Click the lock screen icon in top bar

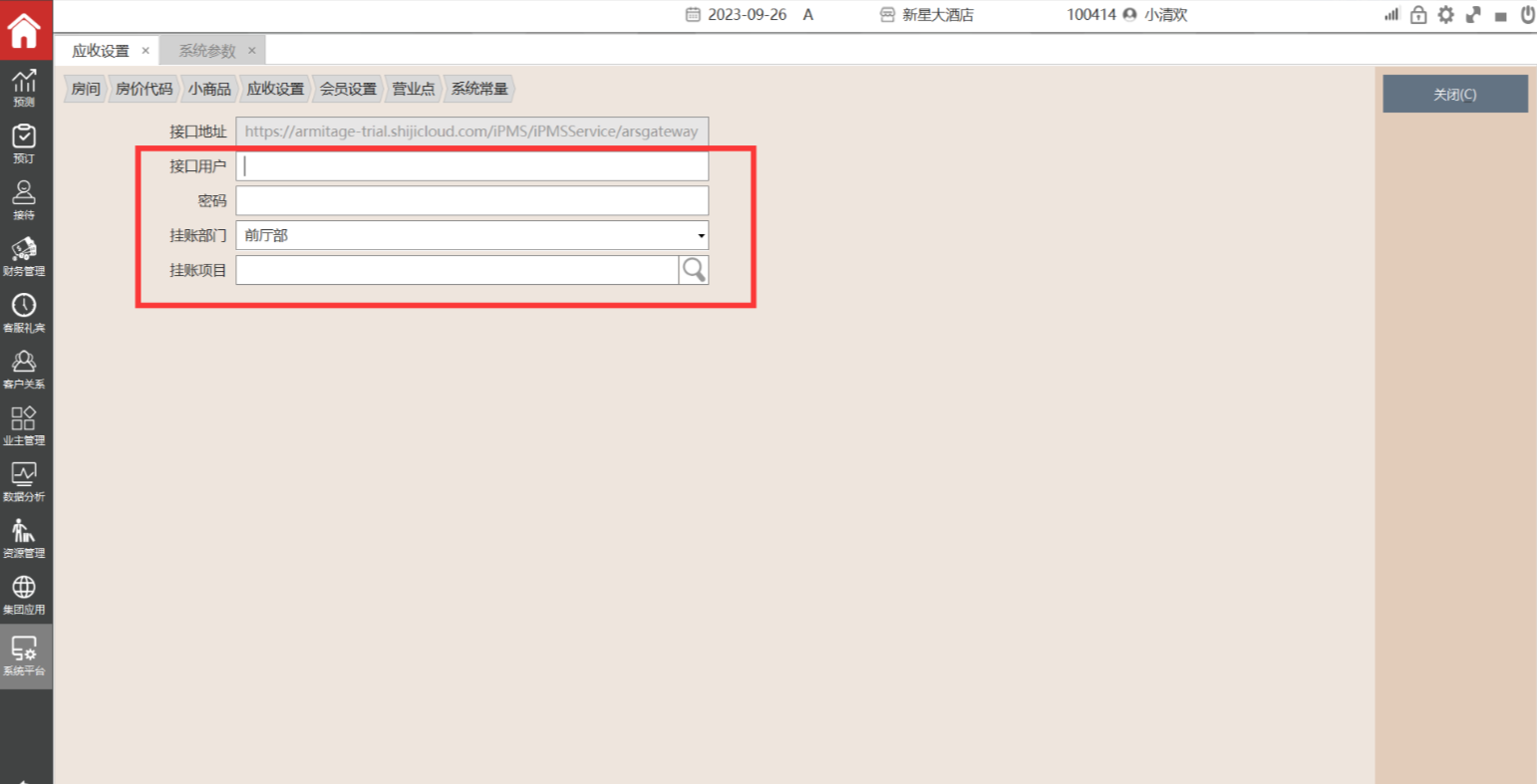click(1418, 15)
